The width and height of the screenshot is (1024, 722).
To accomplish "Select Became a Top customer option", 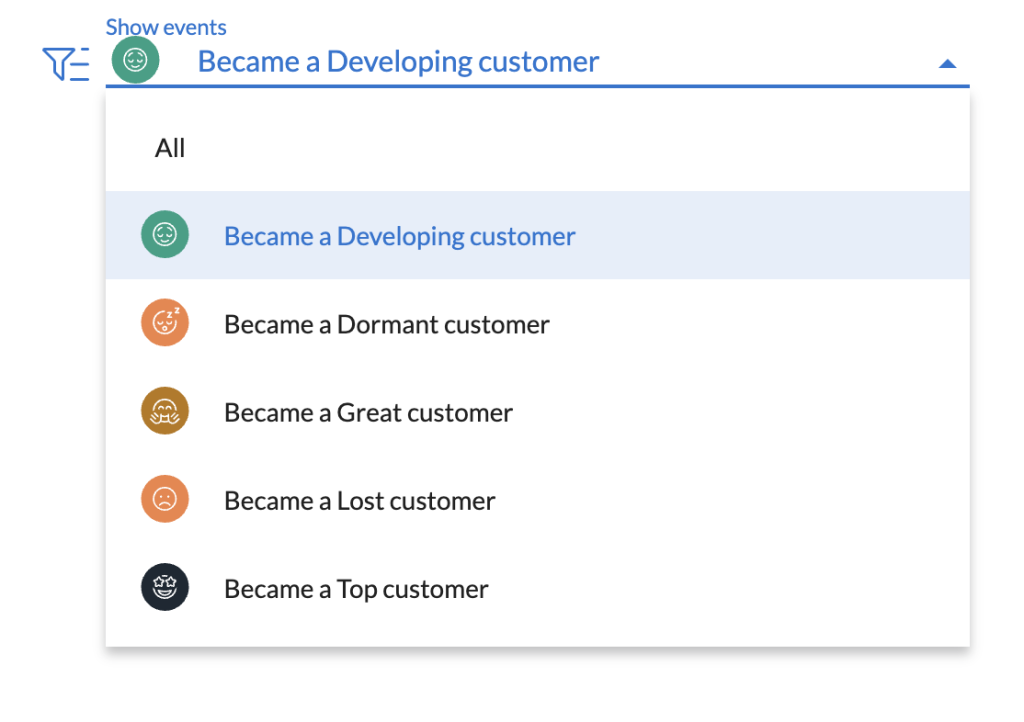I will tap(537, 588).
